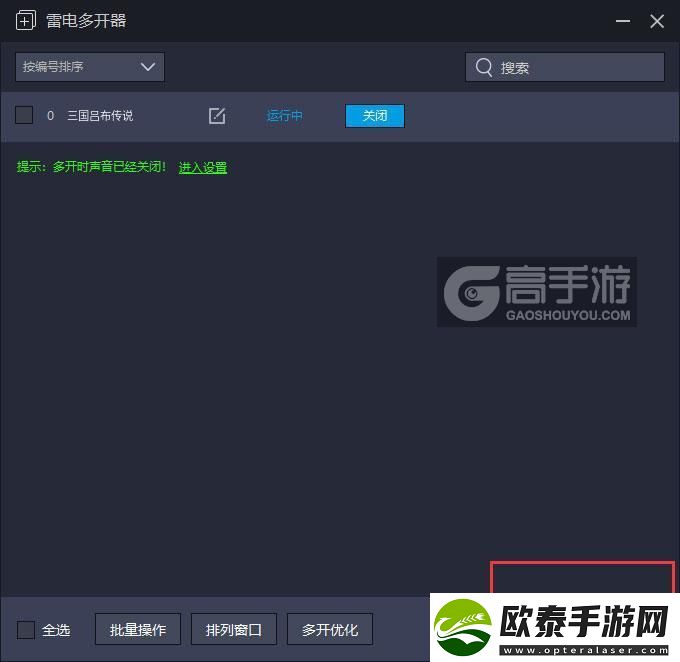Click the 搜索 search input field
The image size is (680, 662).
565,67
